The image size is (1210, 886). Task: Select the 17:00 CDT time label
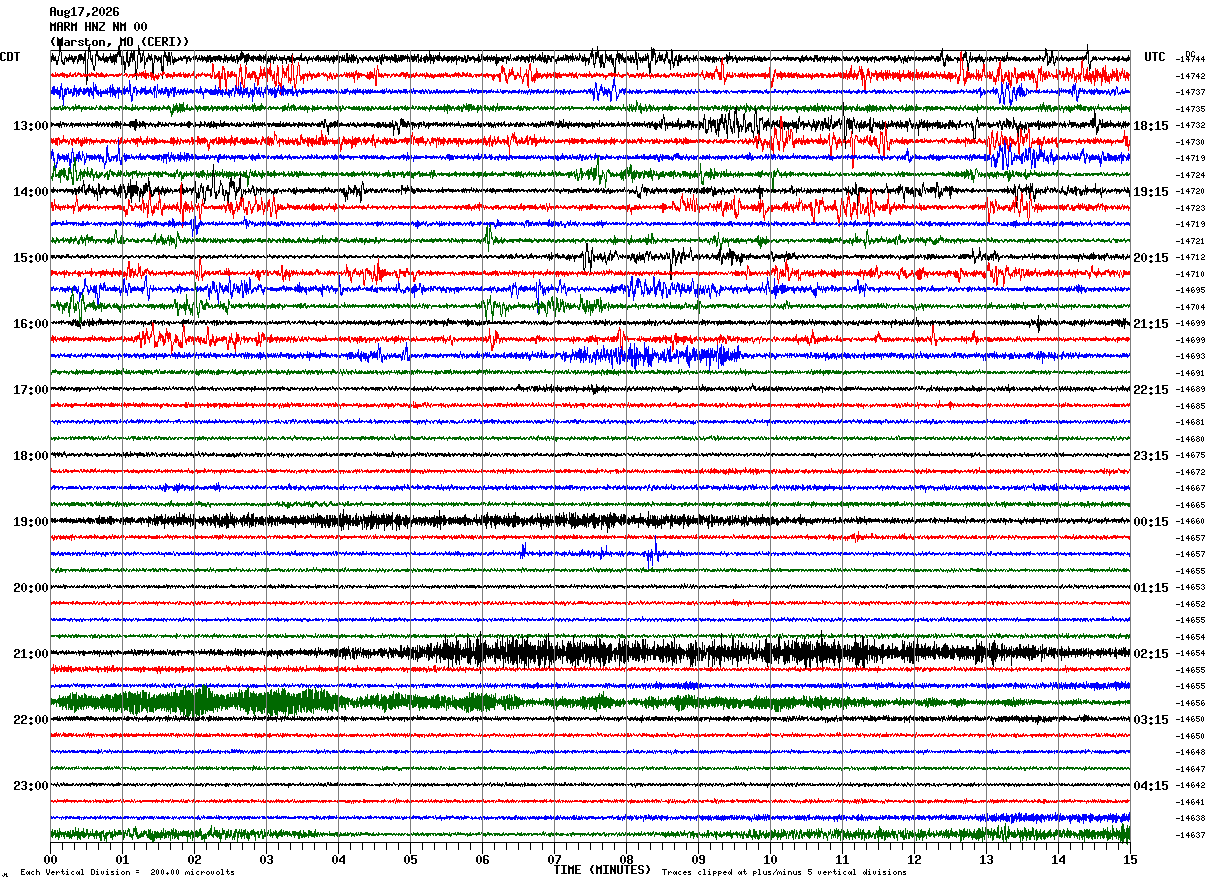coord(31,390)
